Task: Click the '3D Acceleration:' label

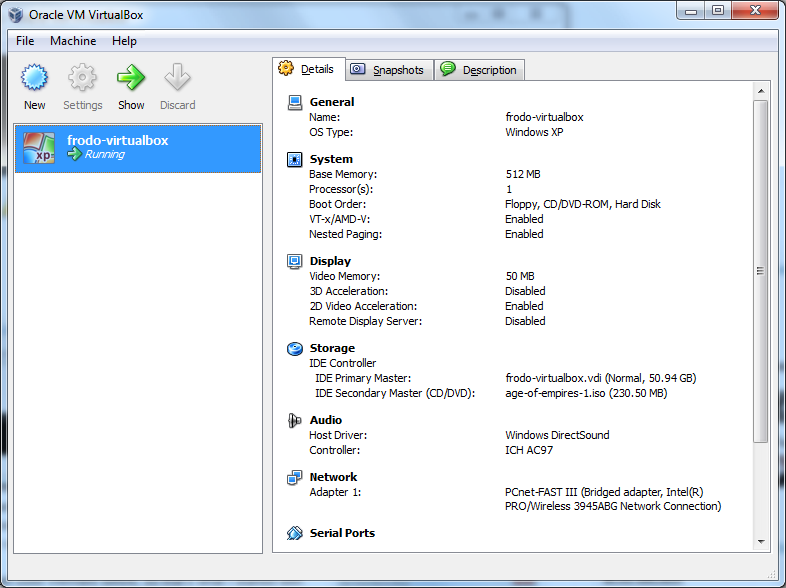Action: click(348, 291)
